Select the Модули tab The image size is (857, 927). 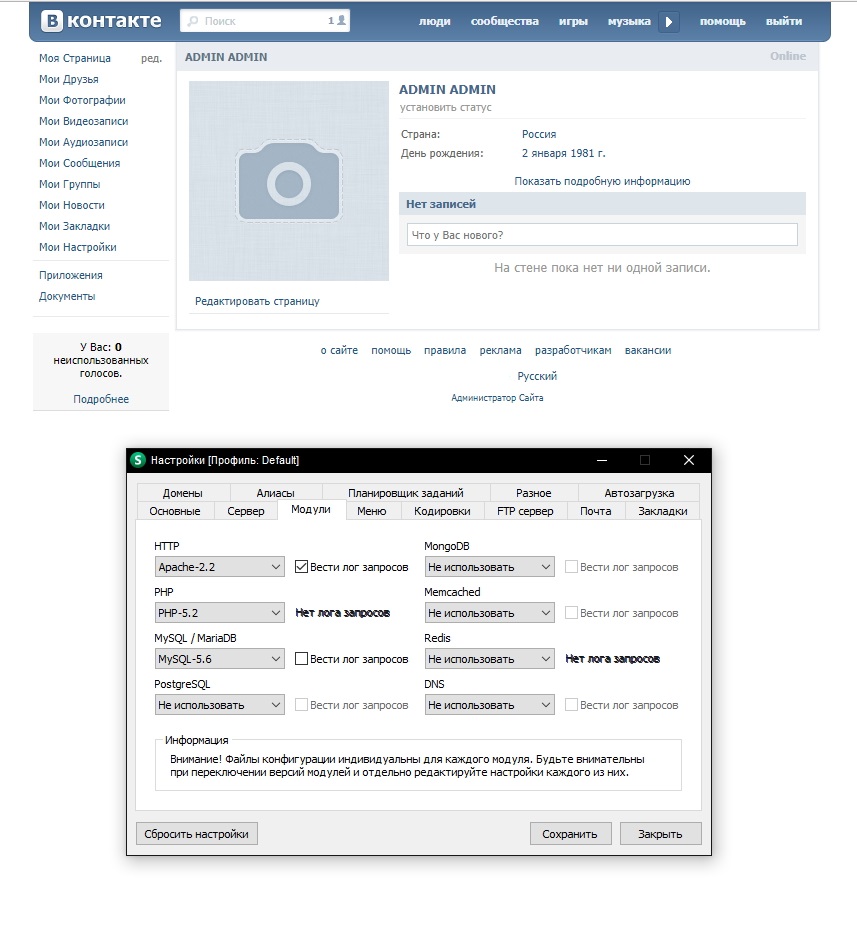pyautogui.click(x=311, y=509)
